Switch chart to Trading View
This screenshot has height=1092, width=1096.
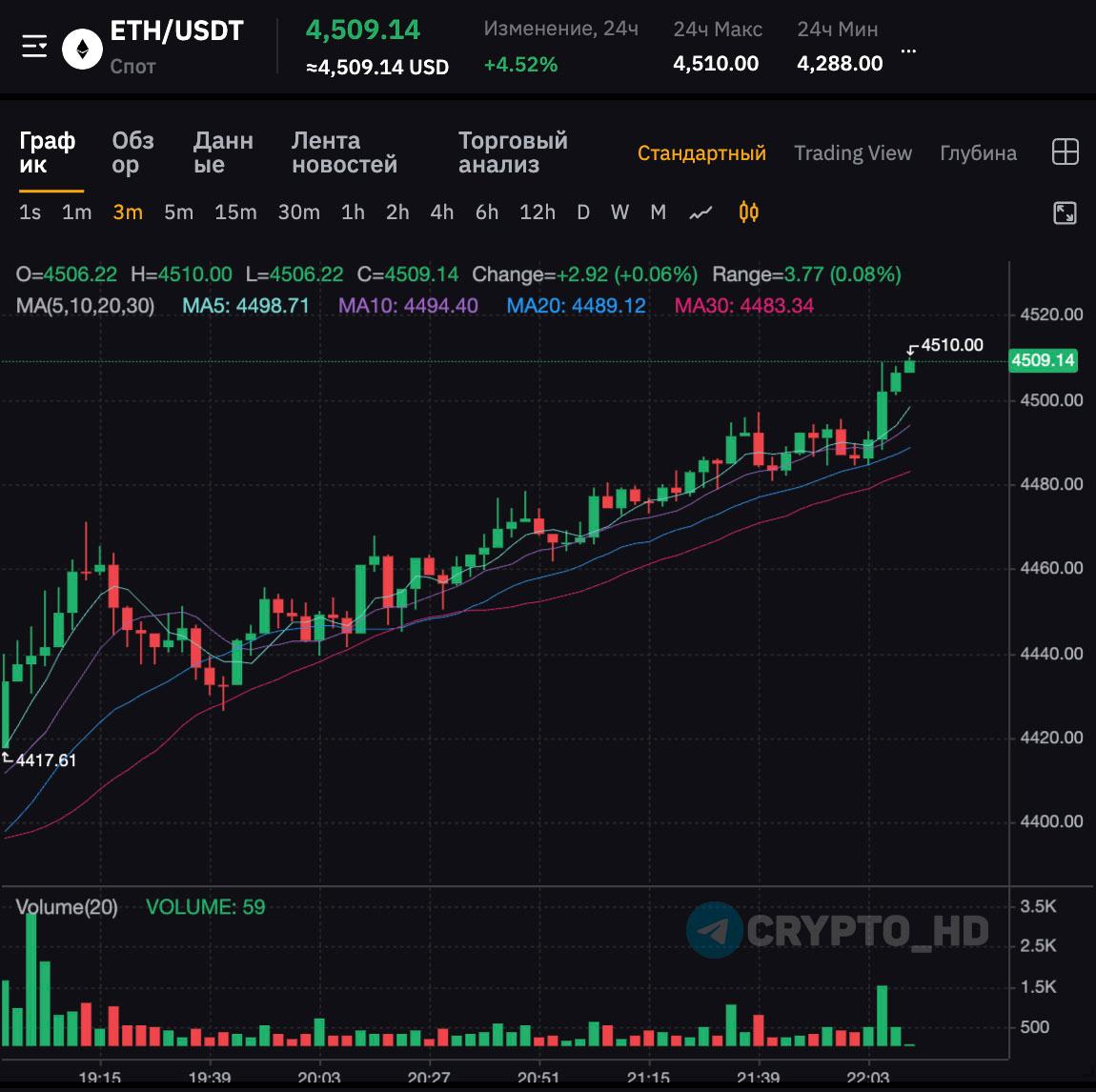[852, 153]
